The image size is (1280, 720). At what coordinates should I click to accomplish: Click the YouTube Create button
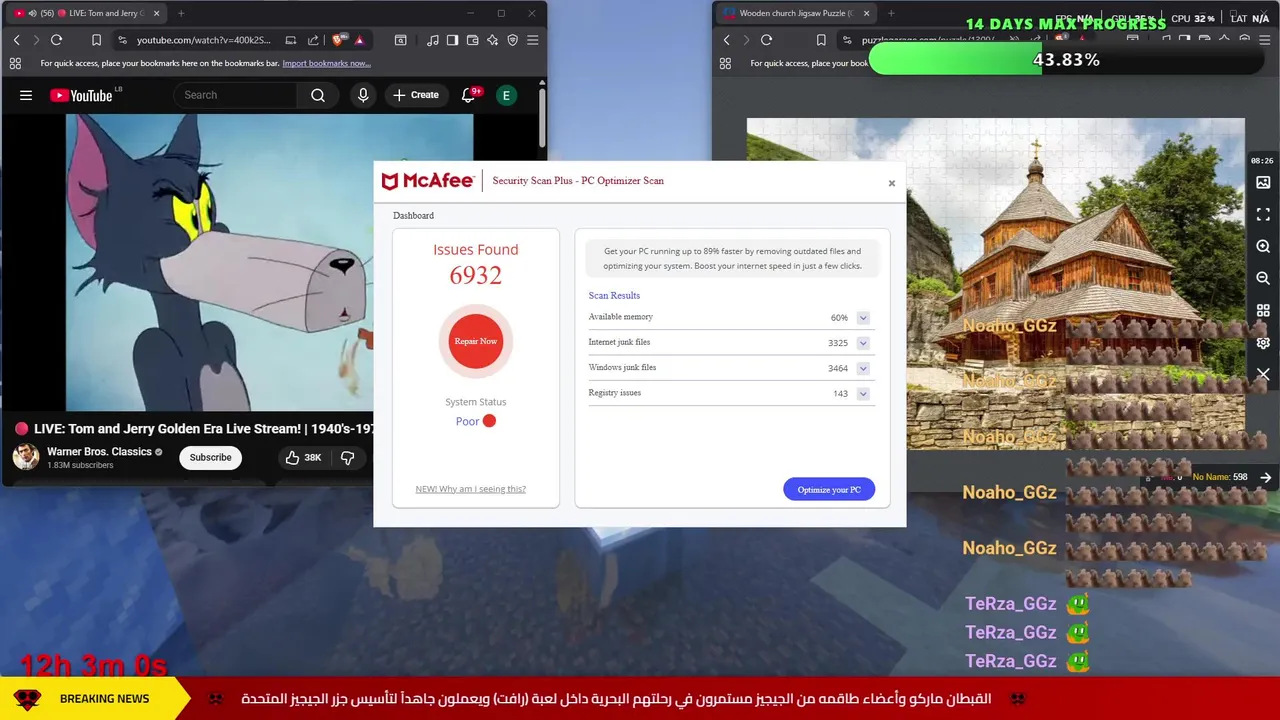click(416, 95)
